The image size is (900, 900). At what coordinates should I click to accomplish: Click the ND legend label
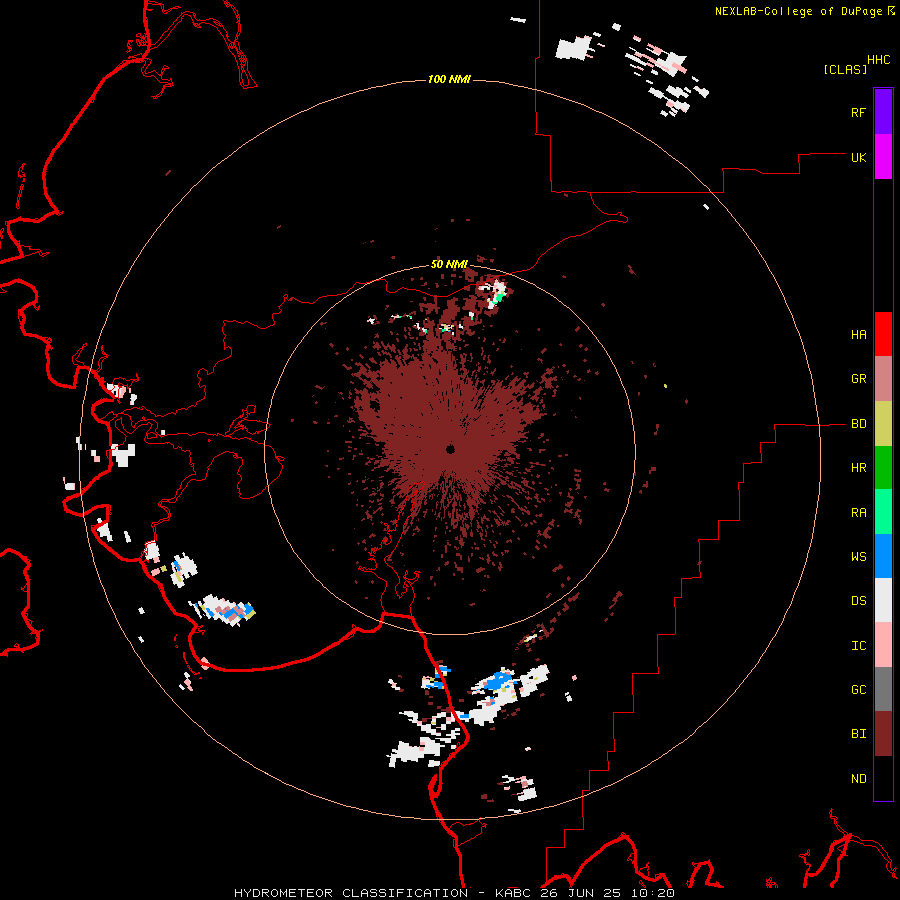[858, 779]
